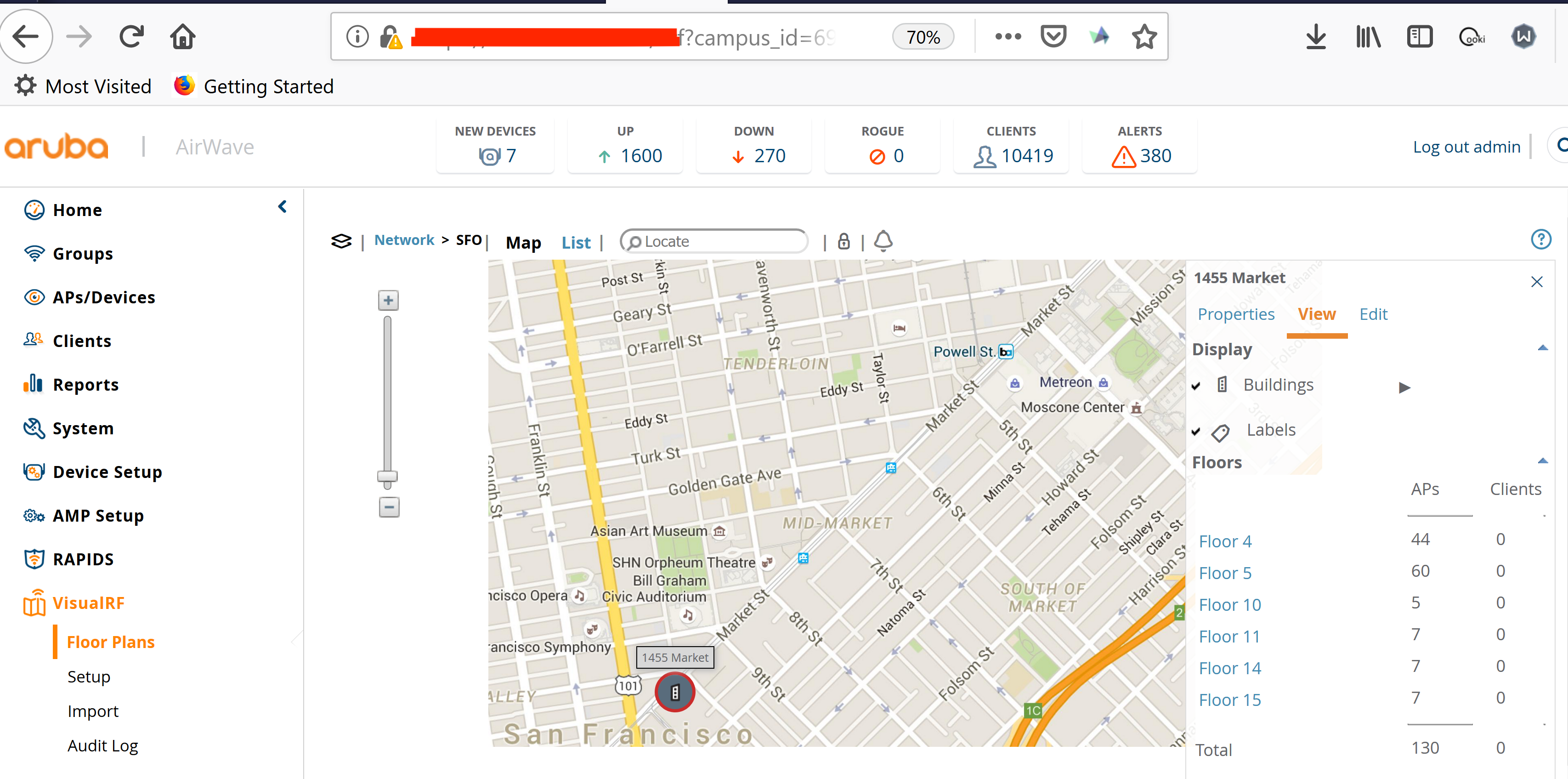Collapse the Floors section
This screenshot has width=1568, height=779.
point(1542,461)
